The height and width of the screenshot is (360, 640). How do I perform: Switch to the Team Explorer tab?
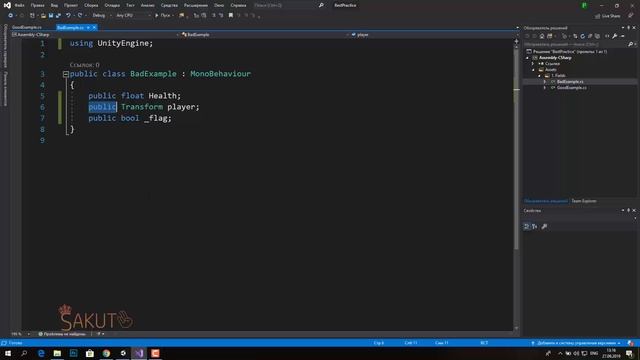point(584,201)
